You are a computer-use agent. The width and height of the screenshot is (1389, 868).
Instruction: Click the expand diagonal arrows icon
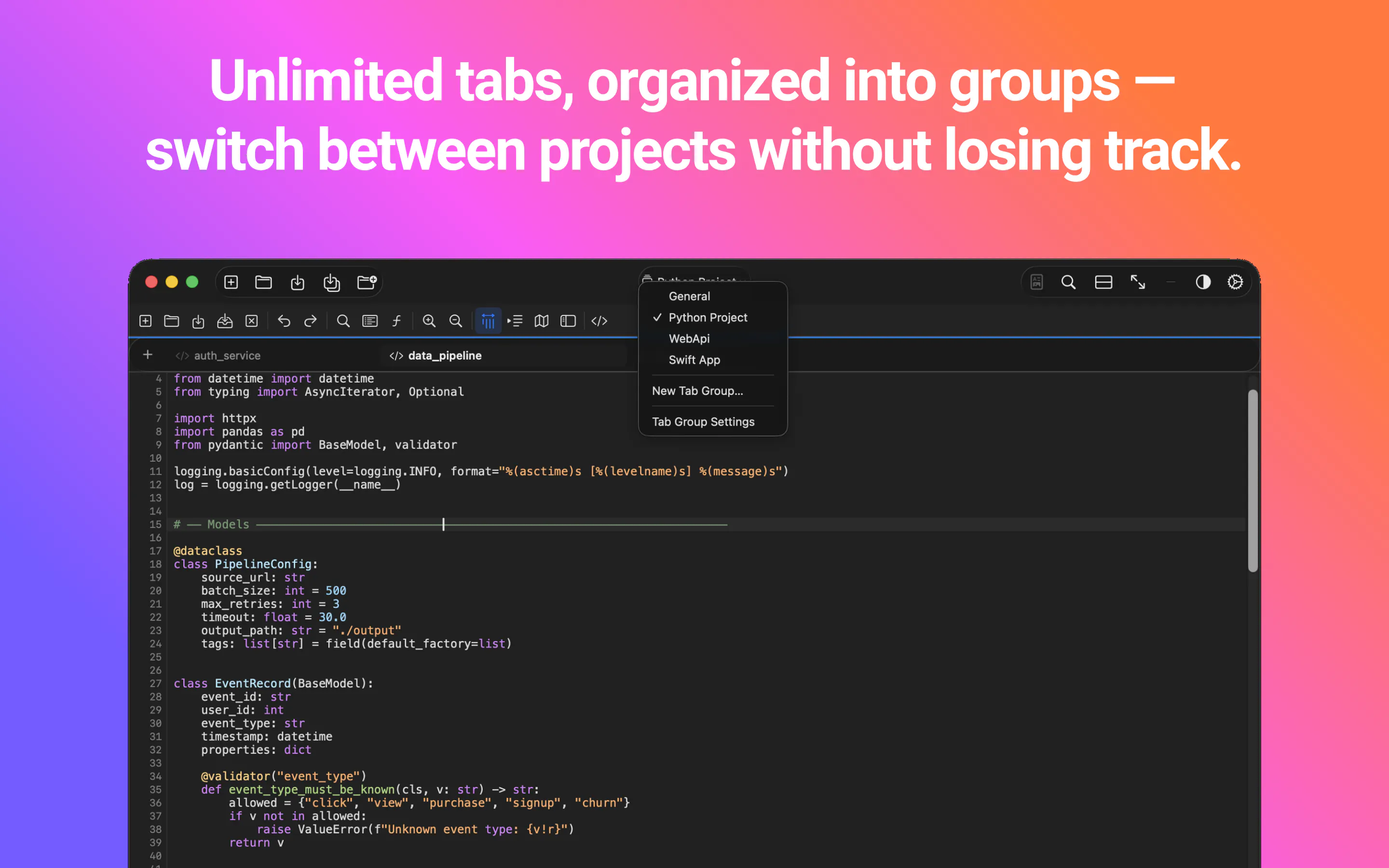pos(1138,282)
